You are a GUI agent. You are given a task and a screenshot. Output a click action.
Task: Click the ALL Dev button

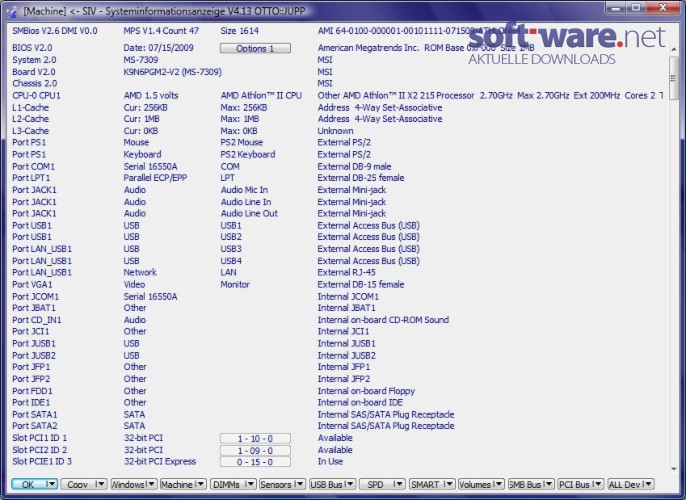(x=624, y=484)
